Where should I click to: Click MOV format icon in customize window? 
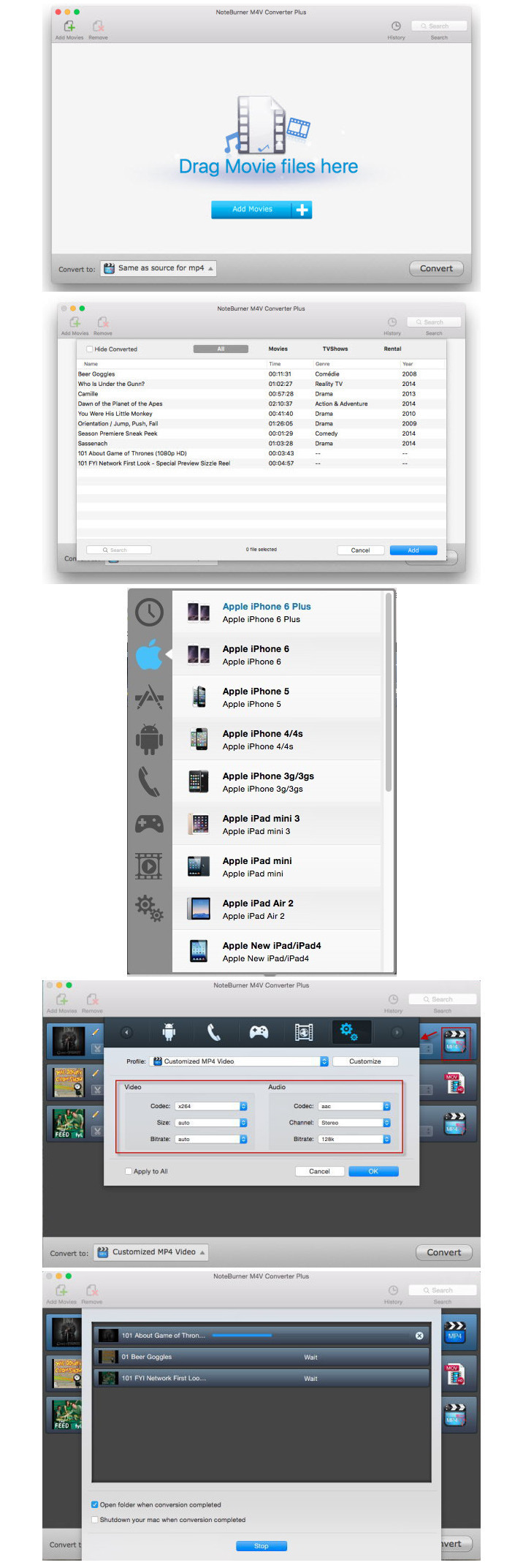pyautogui.click(x=455, y=1083)
